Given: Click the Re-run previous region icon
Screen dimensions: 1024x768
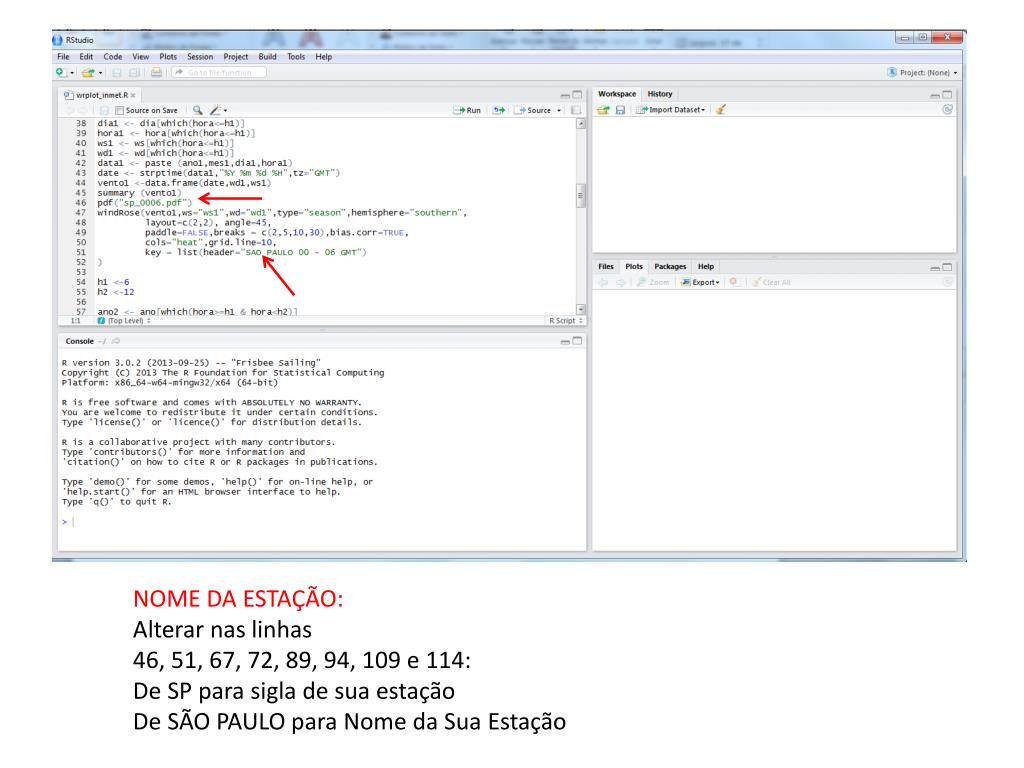Looking at the screenshot, I should coord(499,110).
